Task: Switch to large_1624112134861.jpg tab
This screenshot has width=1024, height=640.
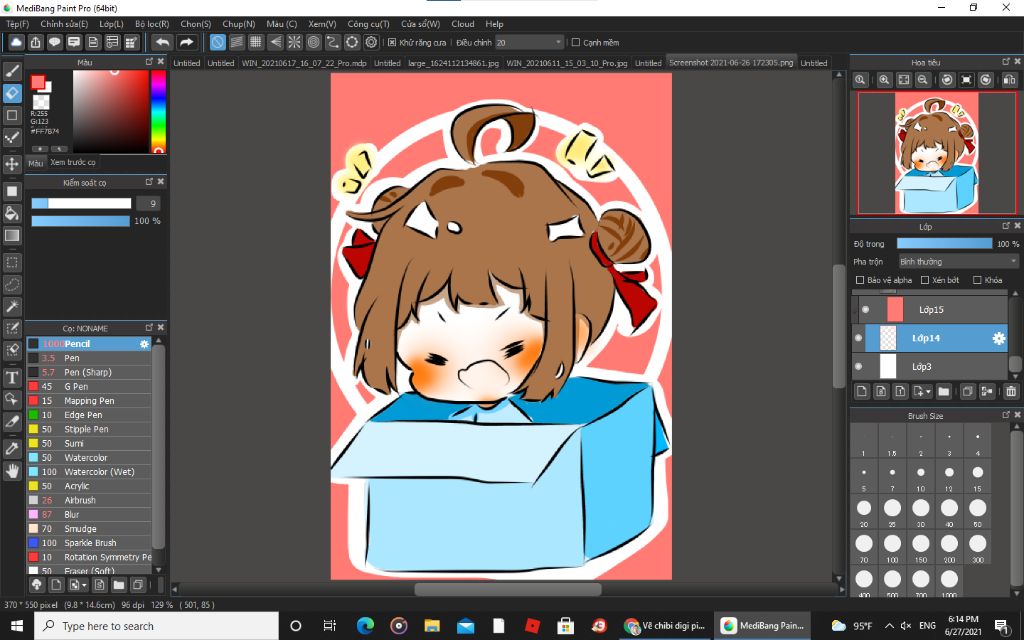Action: (453, 63)
